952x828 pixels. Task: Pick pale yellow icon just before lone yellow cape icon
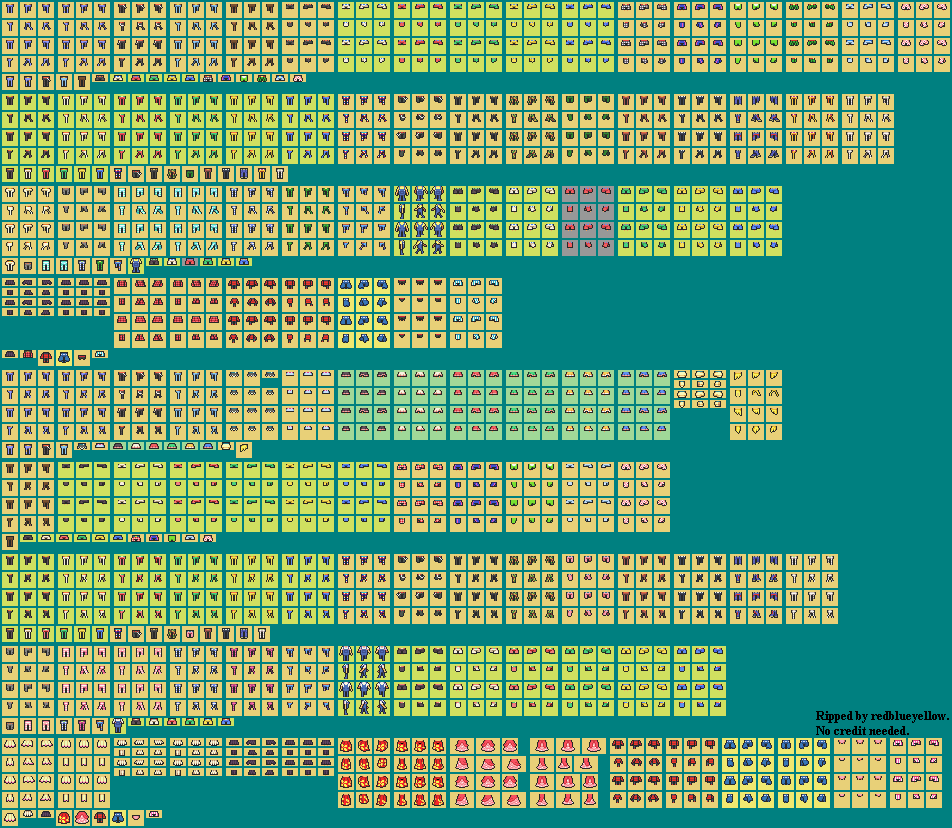226,446
